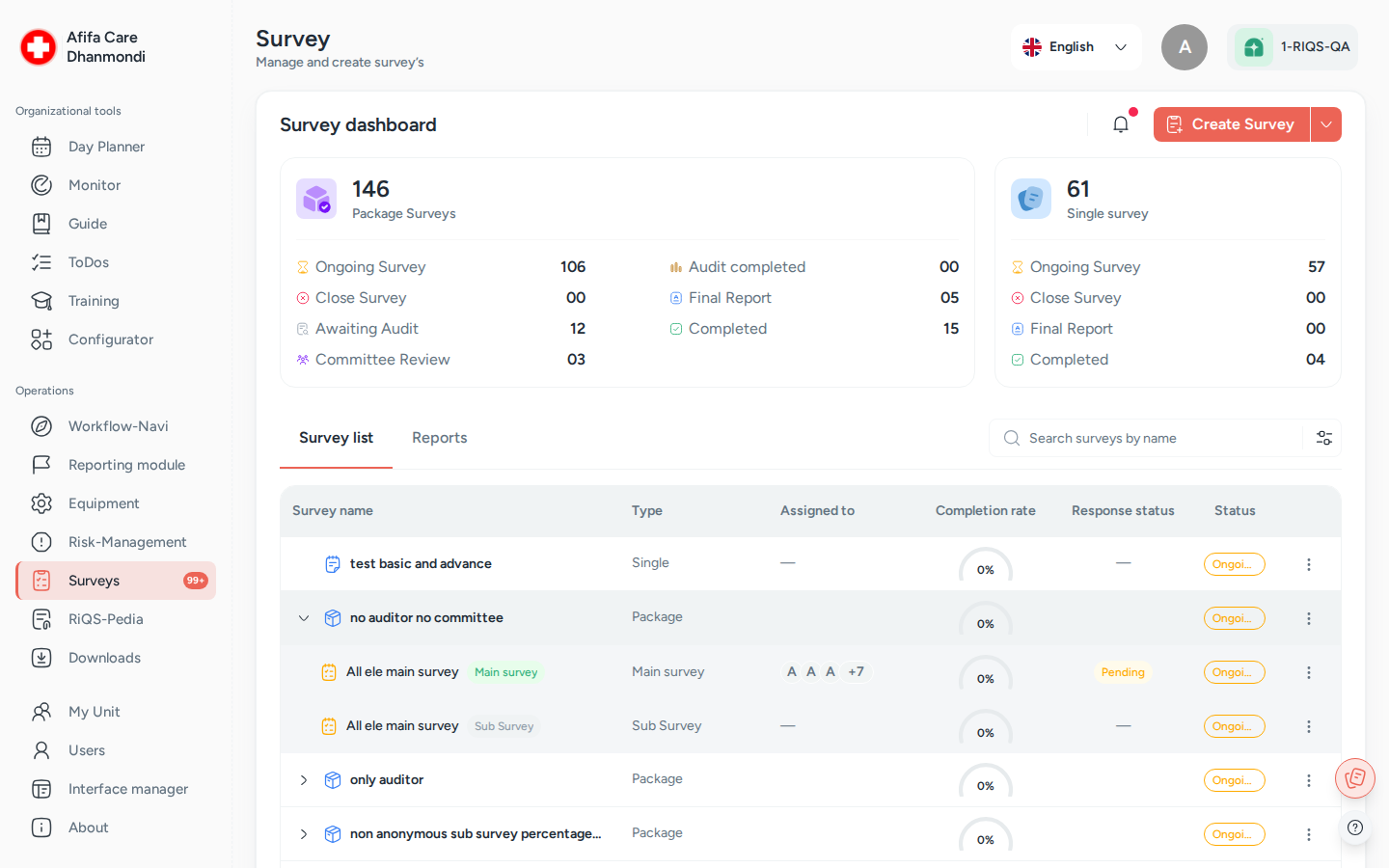Click completion rate gauge for 'test basic and advance'
The height and width of the screenshot is (868, 1389).
tap(985, 564)
